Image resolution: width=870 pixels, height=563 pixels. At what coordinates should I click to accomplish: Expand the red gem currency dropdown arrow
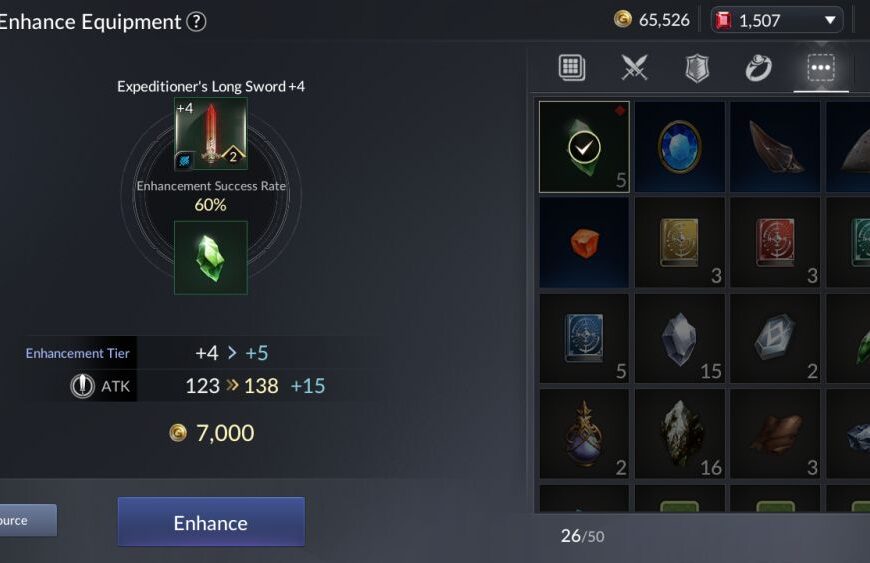(x=830, y=21)
